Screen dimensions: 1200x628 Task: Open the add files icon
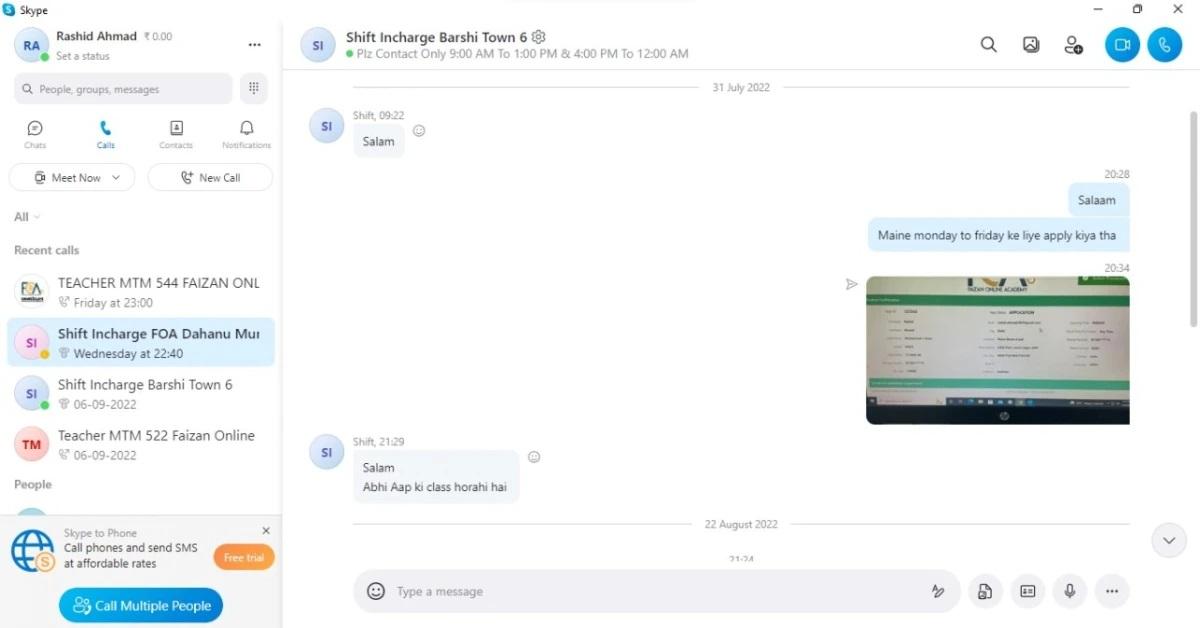pyautogui.click(x=985, y=591)
